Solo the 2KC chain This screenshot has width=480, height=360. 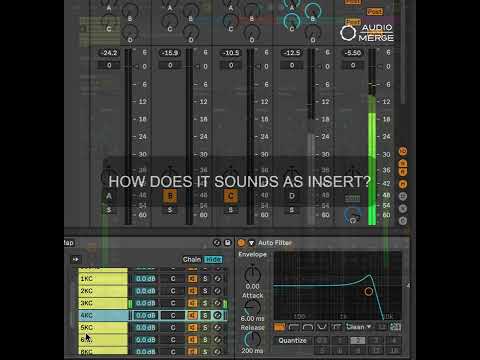click(x=205, y=291)
